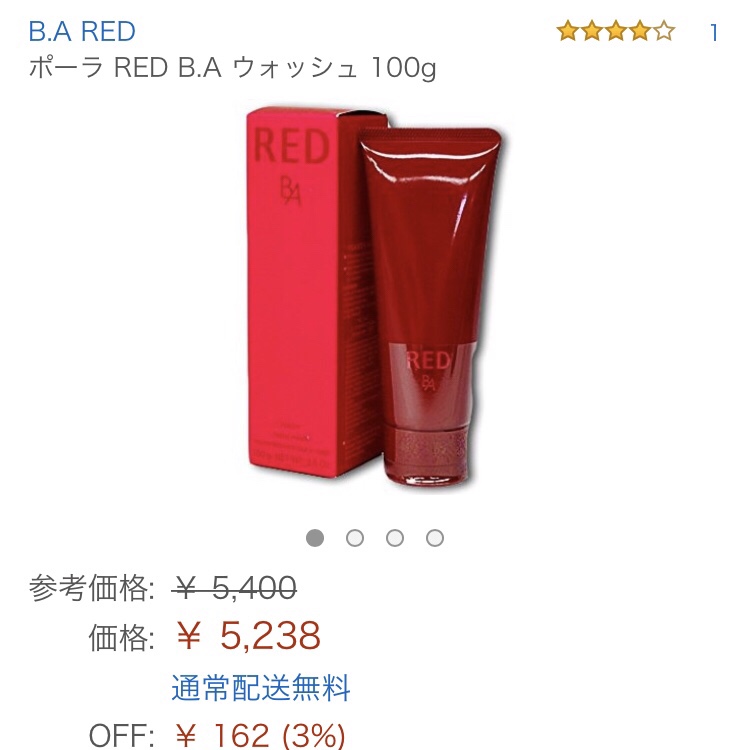Click the 通常配送無料 shipping link
The width and height of the screenshot is (750, 750).
point(261,687)
